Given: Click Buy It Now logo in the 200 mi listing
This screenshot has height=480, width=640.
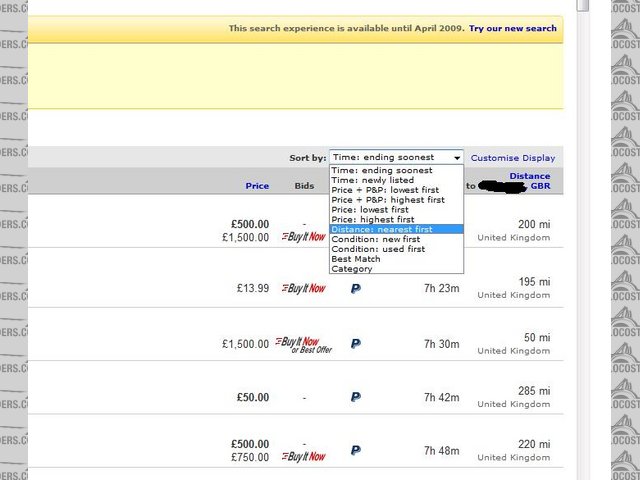Looking at the screenshot, I should tap(304, 237).
